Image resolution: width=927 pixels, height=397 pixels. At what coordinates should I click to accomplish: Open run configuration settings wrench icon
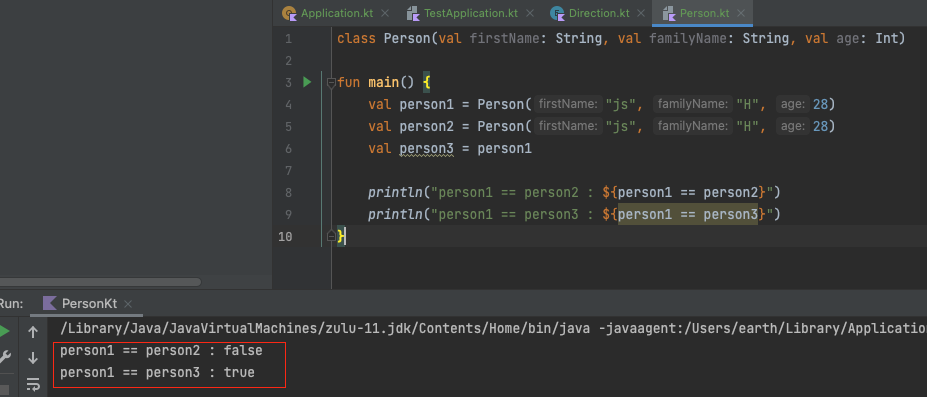[5, 357]
